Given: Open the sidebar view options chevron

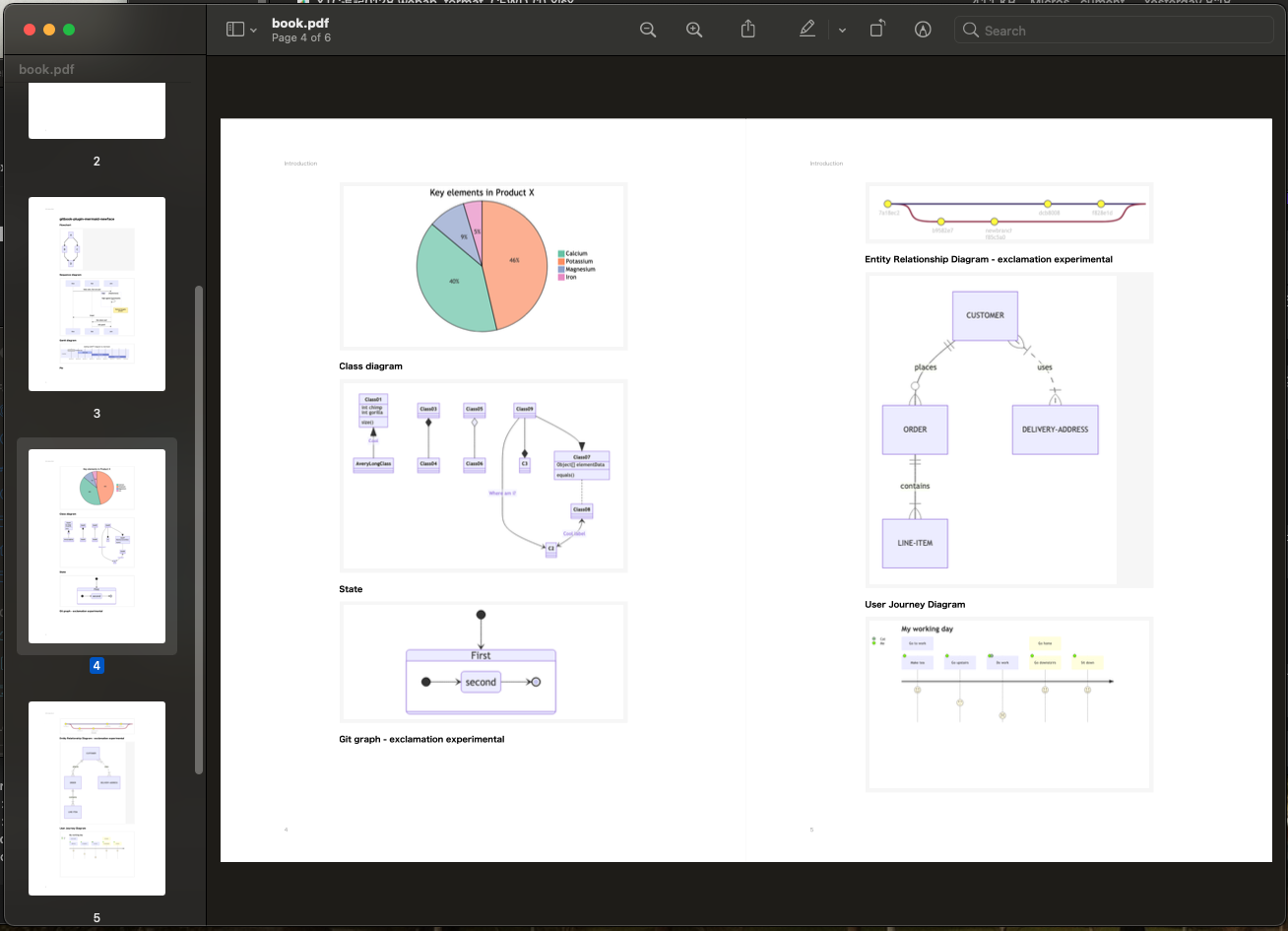Looking at the screenshot, I should coord(254,31).
